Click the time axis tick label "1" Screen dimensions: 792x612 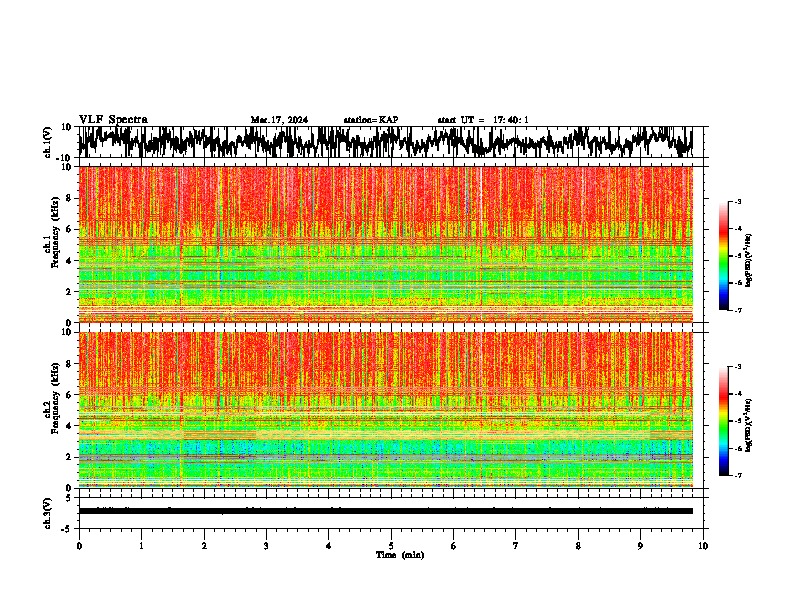point(141,546)
